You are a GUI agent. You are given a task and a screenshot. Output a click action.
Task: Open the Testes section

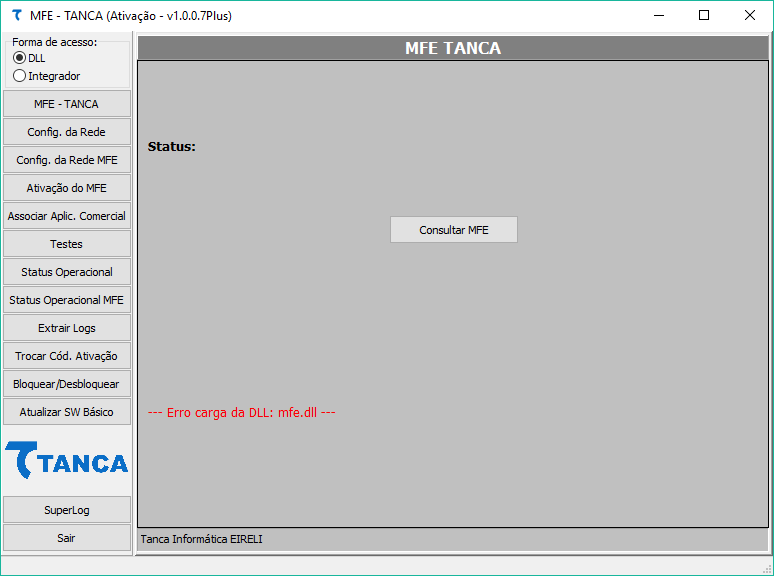(67, 244)
